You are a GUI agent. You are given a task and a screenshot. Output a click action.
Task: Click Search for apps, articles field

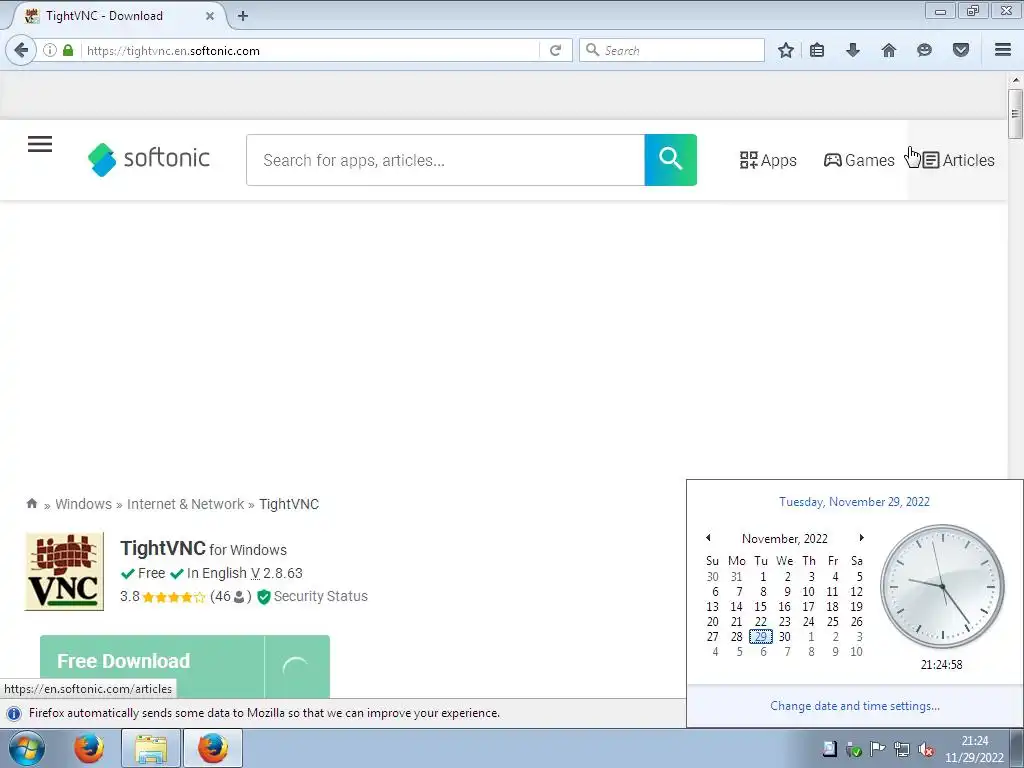point(445,160)
